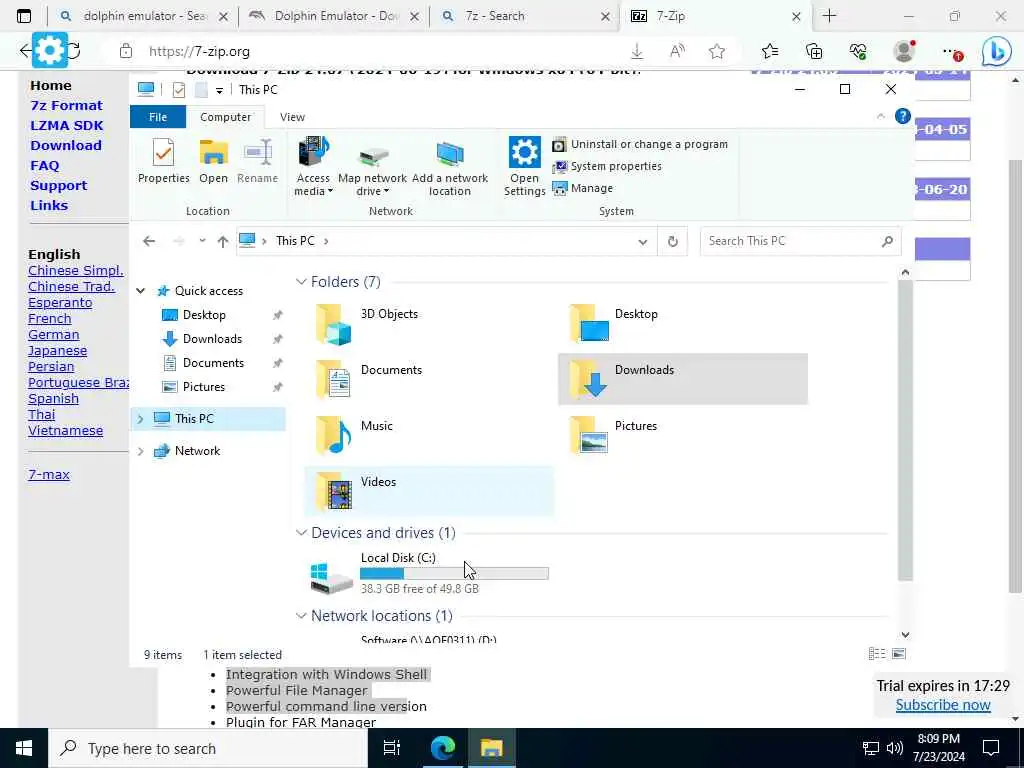Open the quick access toolbar dropdown
This screenshot has height=768, width=1024.
click(x=219, y=90)
